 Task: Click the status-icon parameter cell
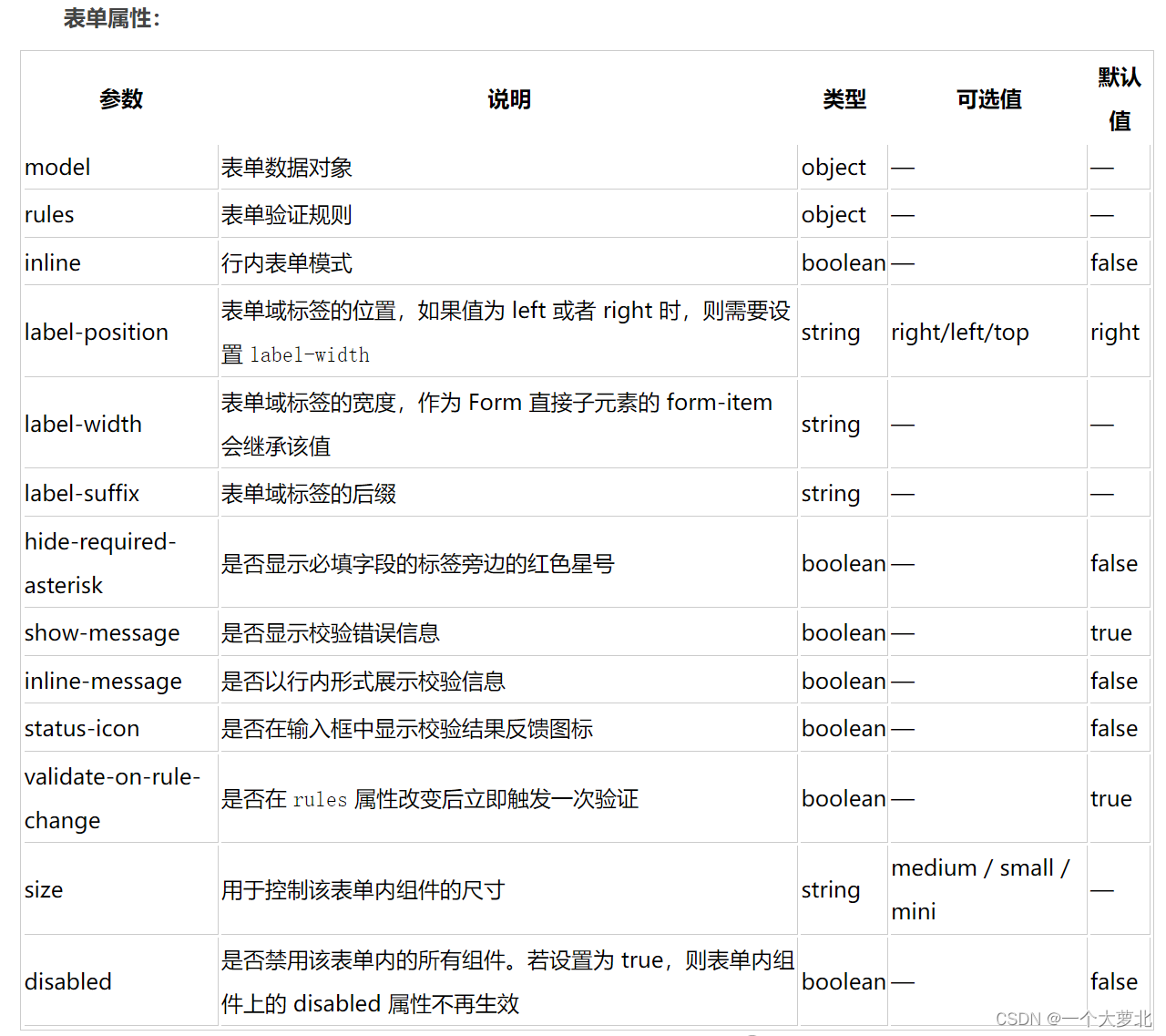point(120,729)
